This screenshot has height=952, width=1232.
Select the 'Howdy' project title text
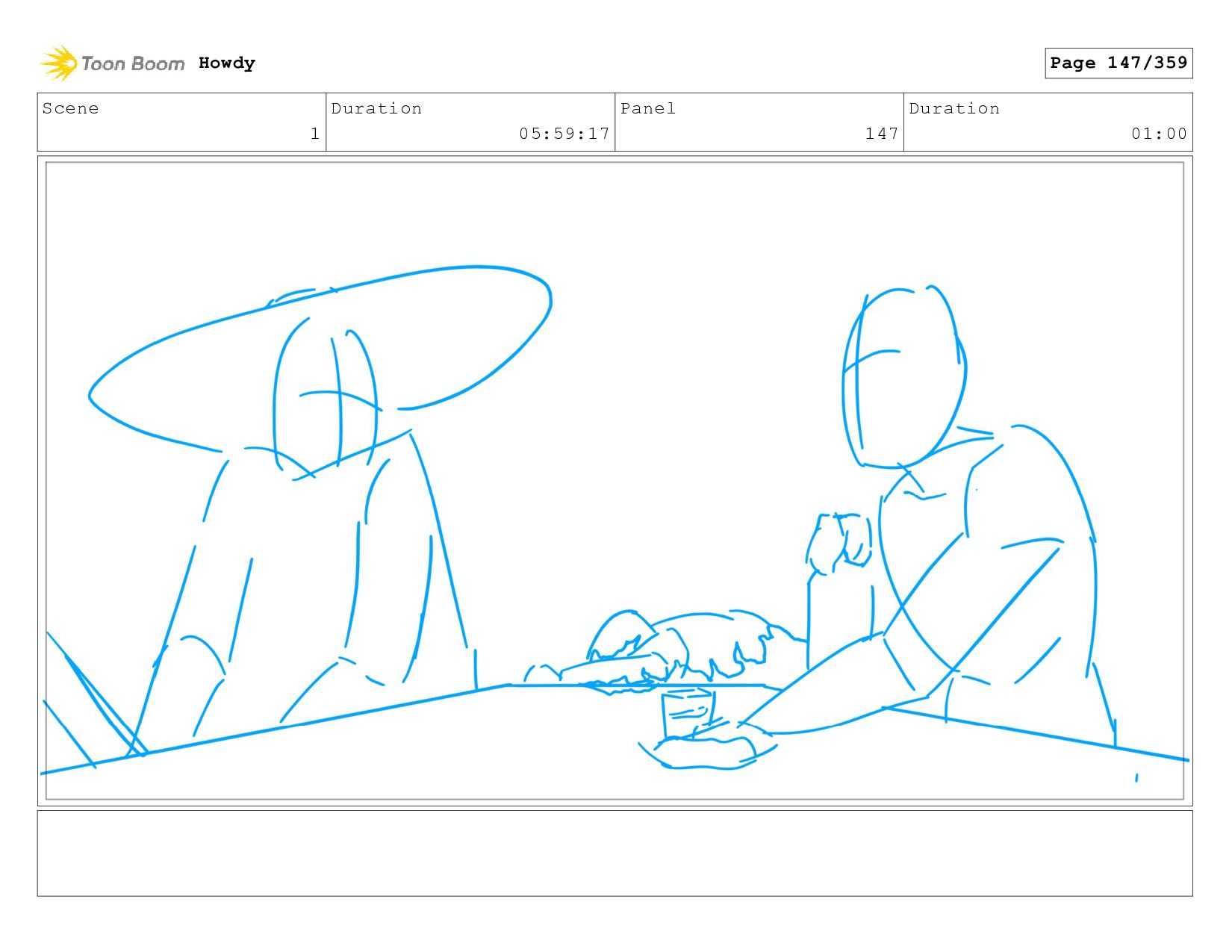click(227, 63)
